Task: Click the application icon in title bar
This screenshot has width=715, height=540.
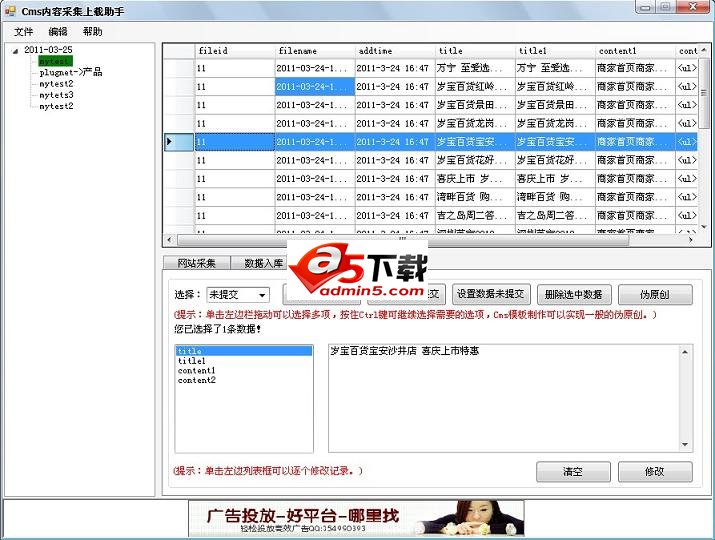Action: (10, 10)
